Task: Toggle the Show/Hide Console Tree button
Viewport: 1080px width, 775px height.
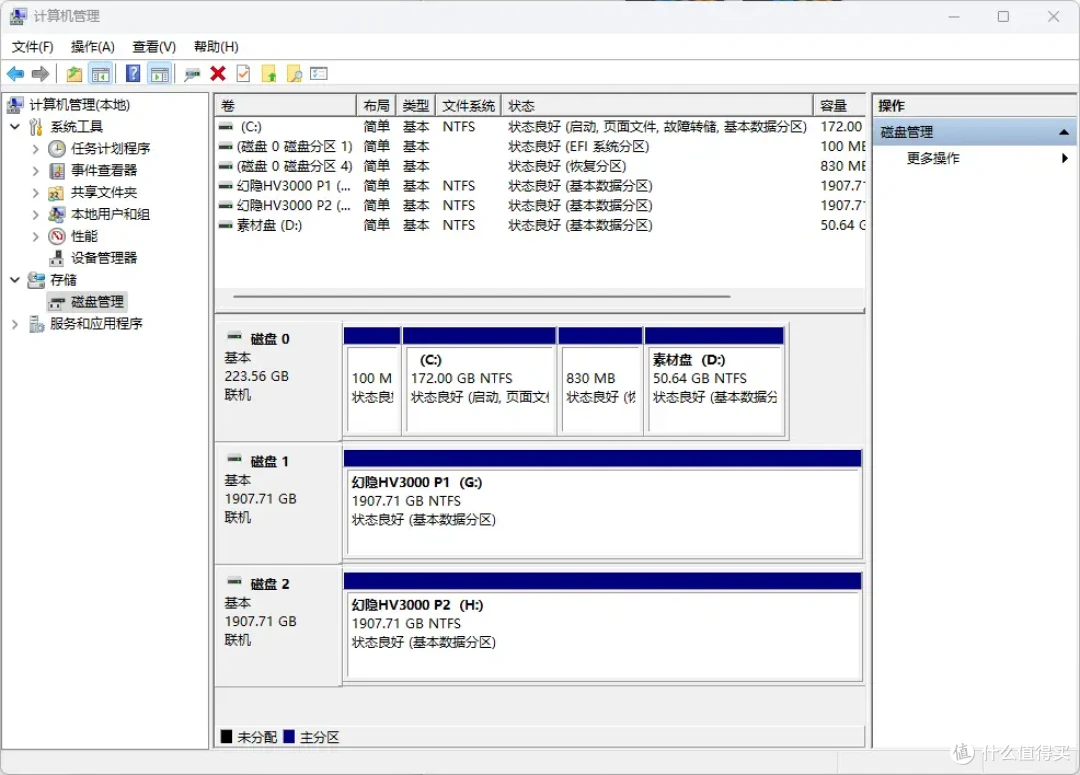Action: 100,74
